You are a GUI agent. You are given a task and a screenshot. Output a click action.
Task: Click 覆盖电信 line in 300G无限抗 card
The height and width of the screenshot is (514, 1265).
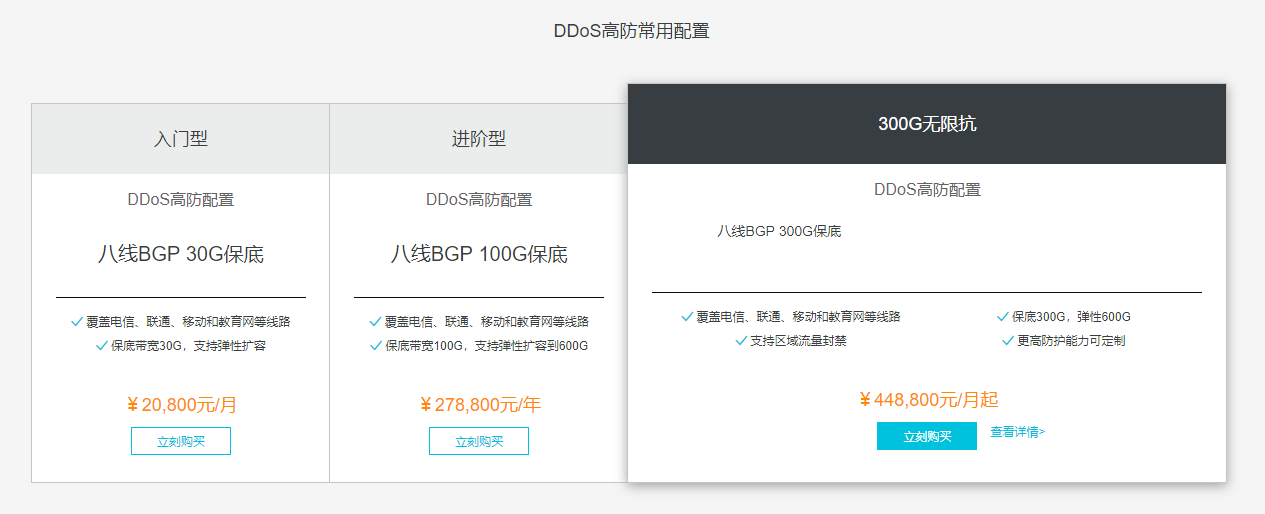pos(798,317)
